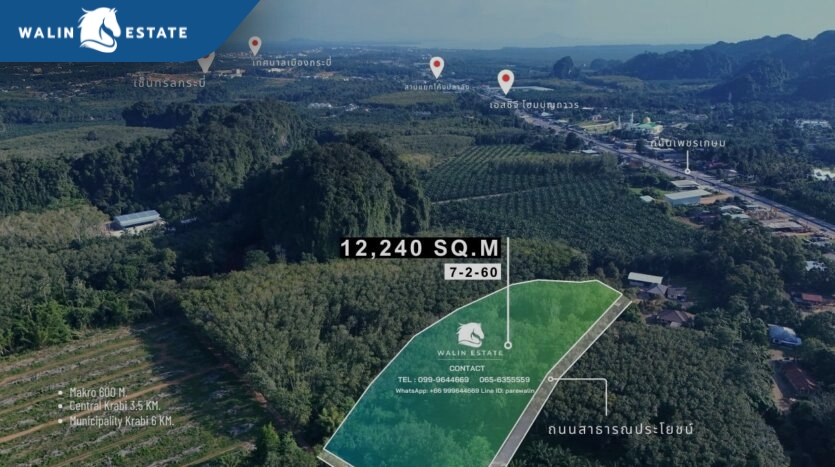Select the small red pin near the banner
This screenshot has width=835, height=467.
[255, 45]
